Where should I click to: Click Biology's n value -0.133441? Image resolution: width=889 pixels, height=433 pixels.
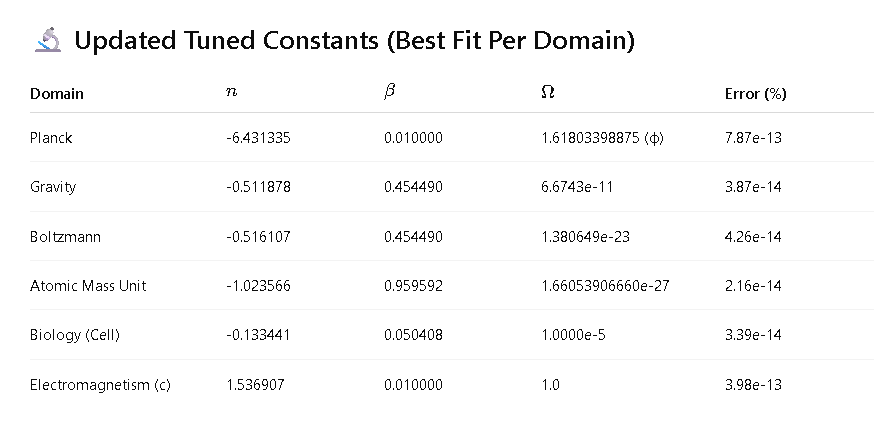(x=258, y=335)
